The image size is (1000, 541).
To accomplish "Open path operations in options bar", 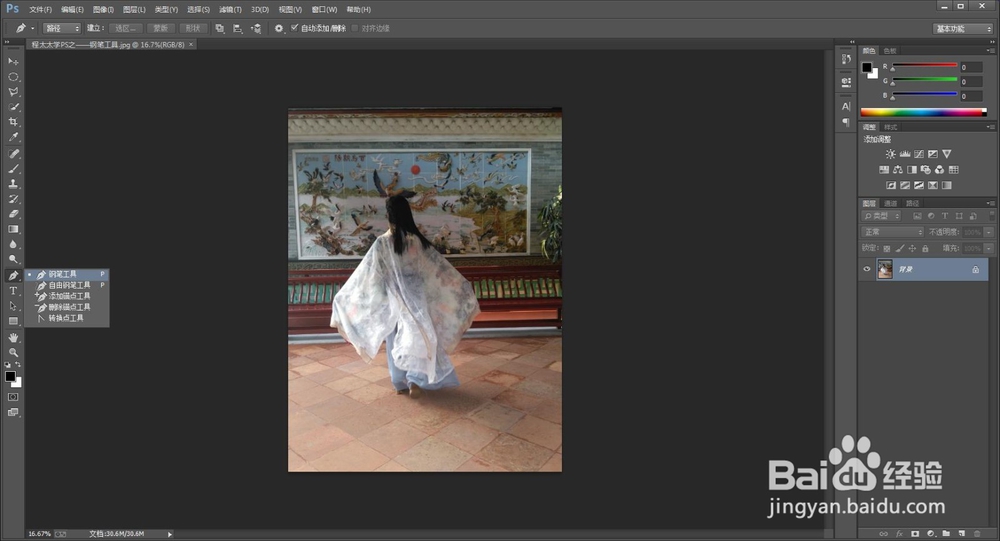I will (x=219, y=28).
